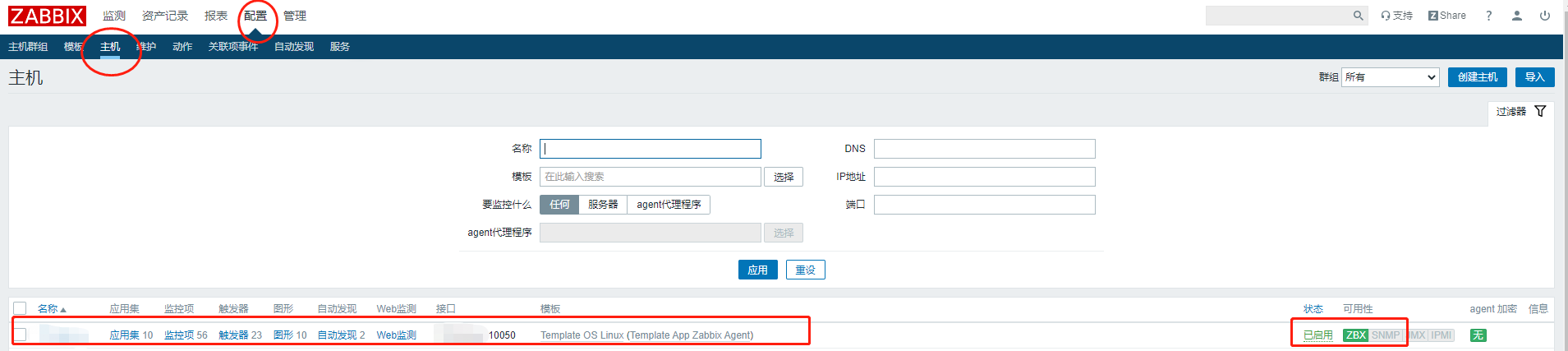Open the 配置 menu
Viewport: 1568px width, 351px height.
coord(255,16)
